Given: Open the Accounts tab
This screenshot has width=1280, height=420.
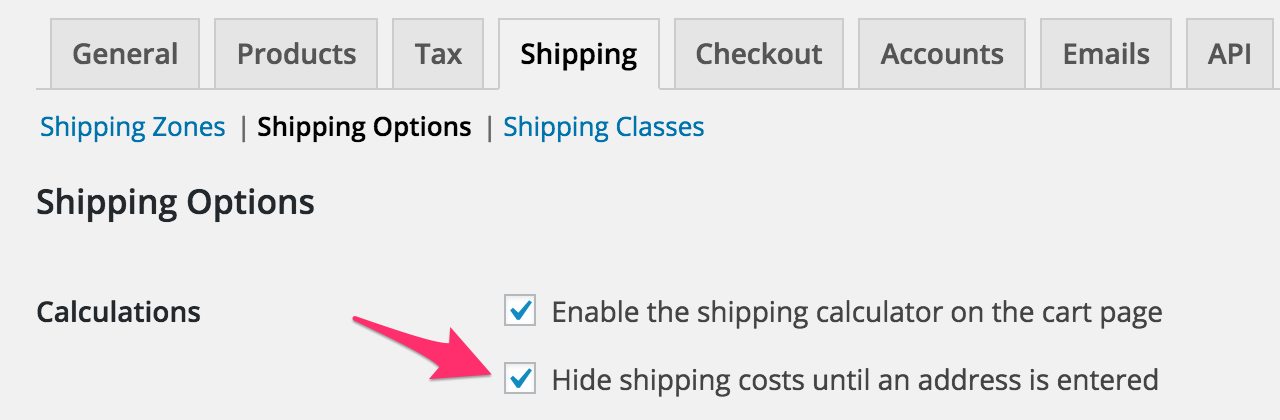Looking at the screenshot, I should point(942,53).
